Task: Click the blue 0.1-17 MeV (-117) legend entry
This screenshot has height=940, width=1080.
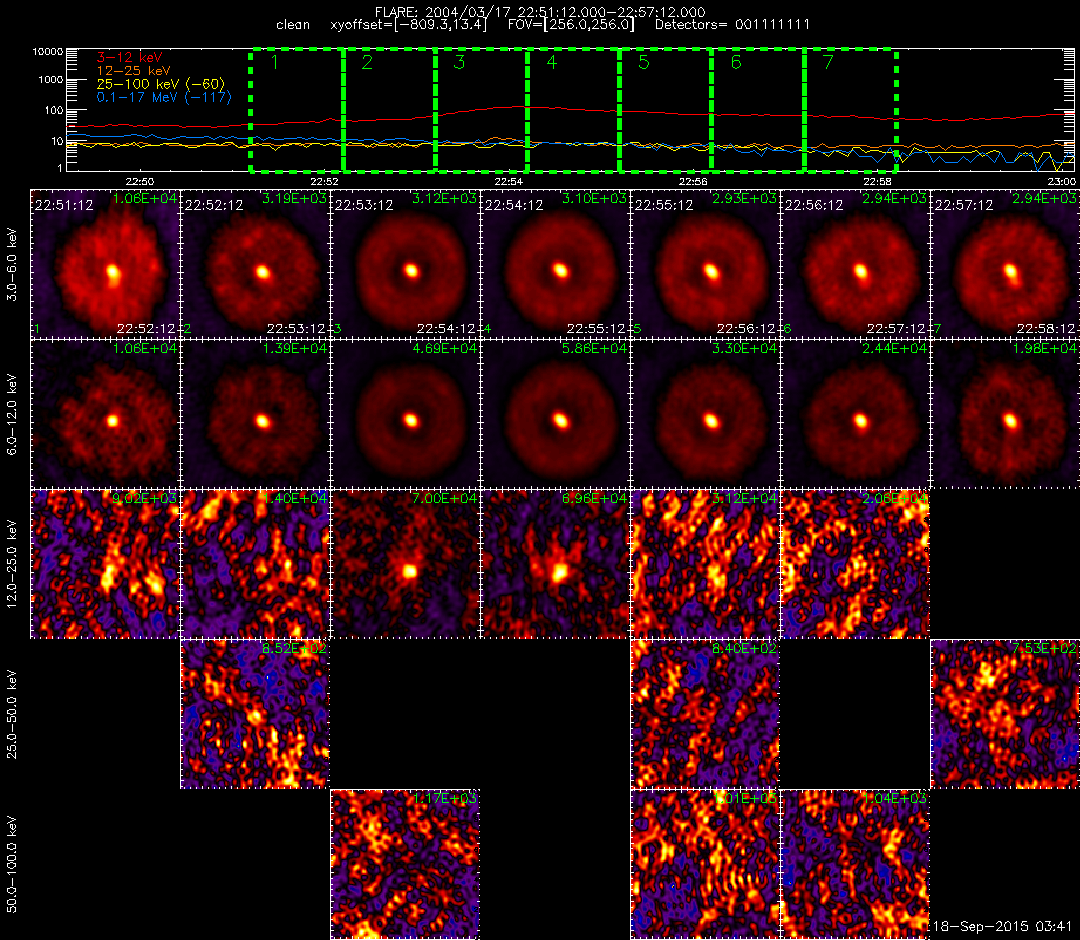Action: 164,97
